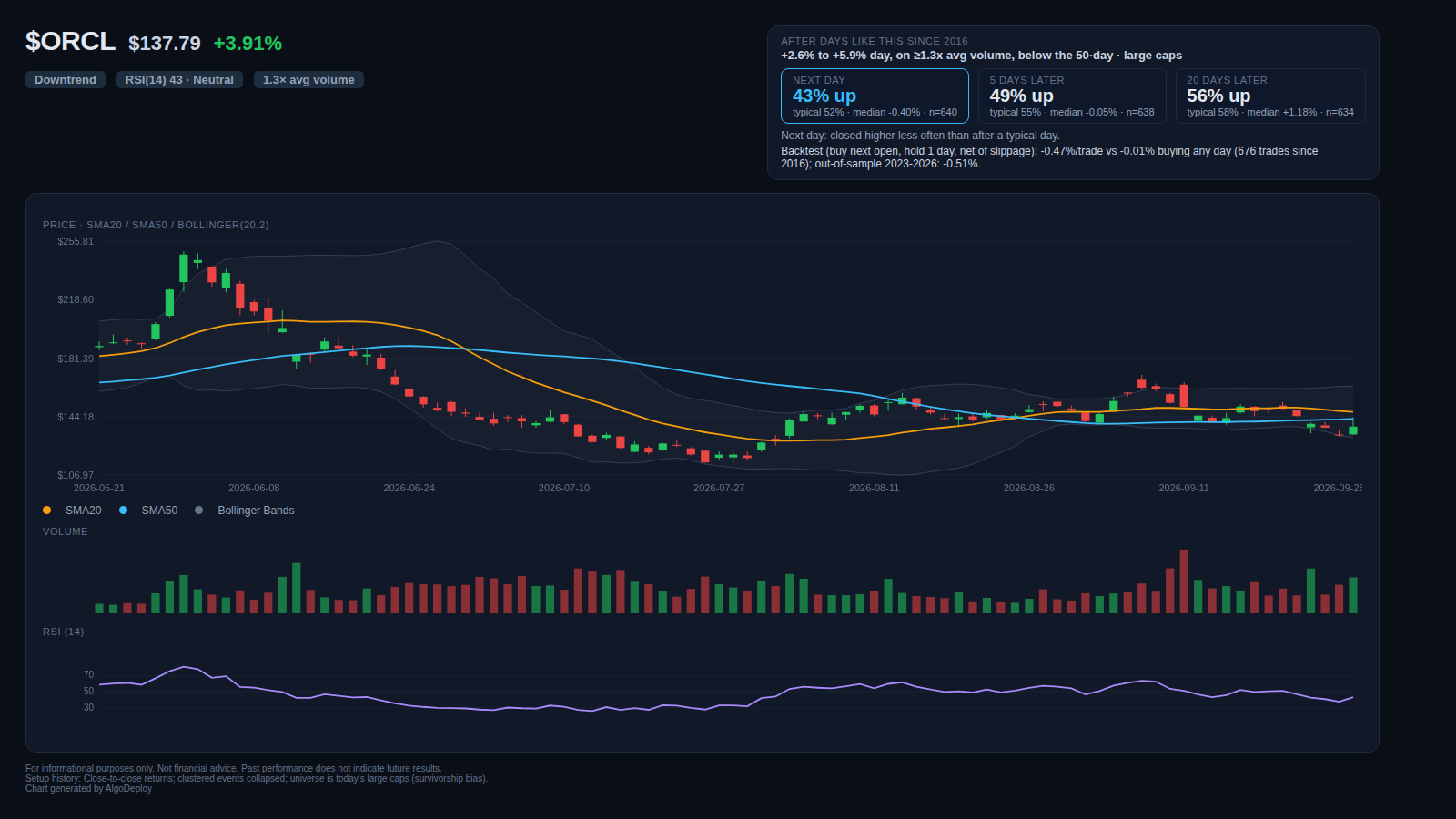Click the $ORCL ticker symbol
Viewport: 1456px width, 819px height.
click(70, 42)
